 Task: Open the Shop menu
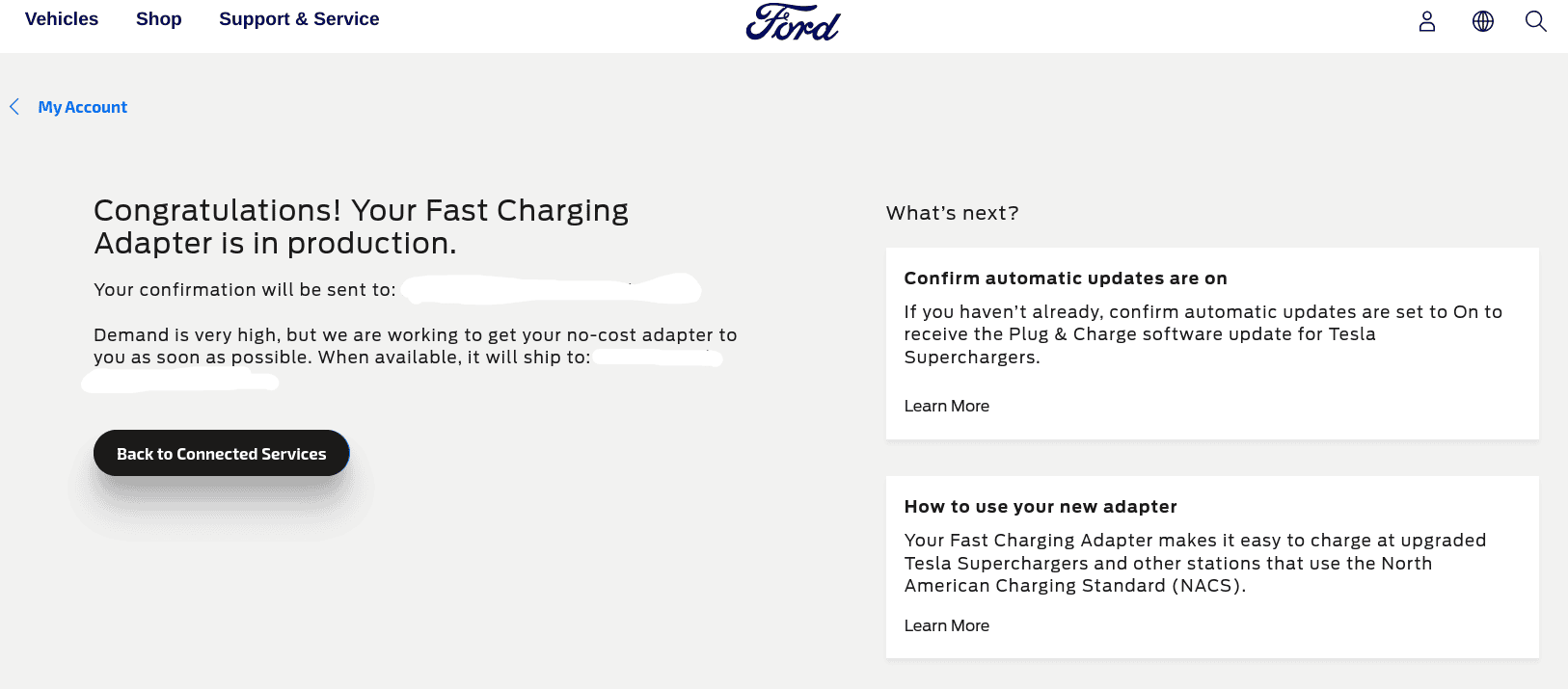(159, 19)
